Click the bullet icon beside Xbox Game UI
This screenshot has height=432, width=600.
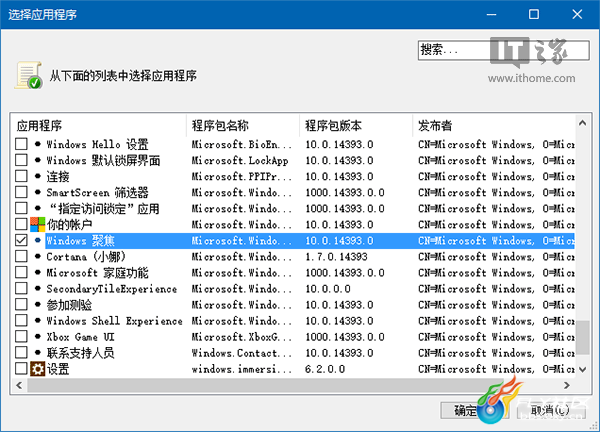click(x=38, y=337)
